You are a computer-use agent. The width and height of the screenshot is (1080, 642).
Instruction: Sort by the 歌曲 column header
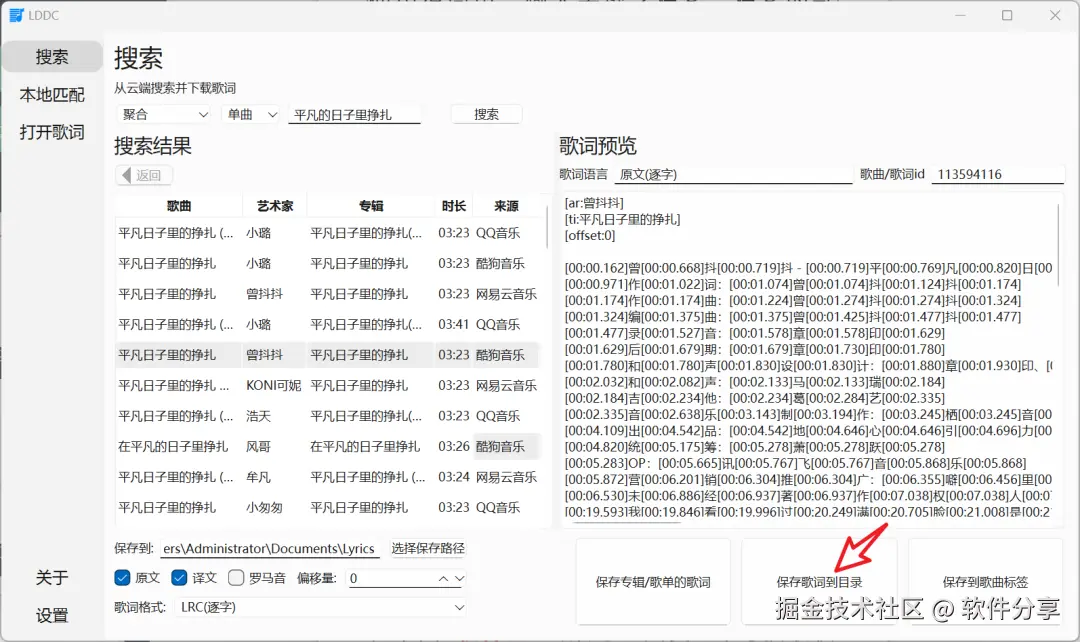[x=179, y=205]
